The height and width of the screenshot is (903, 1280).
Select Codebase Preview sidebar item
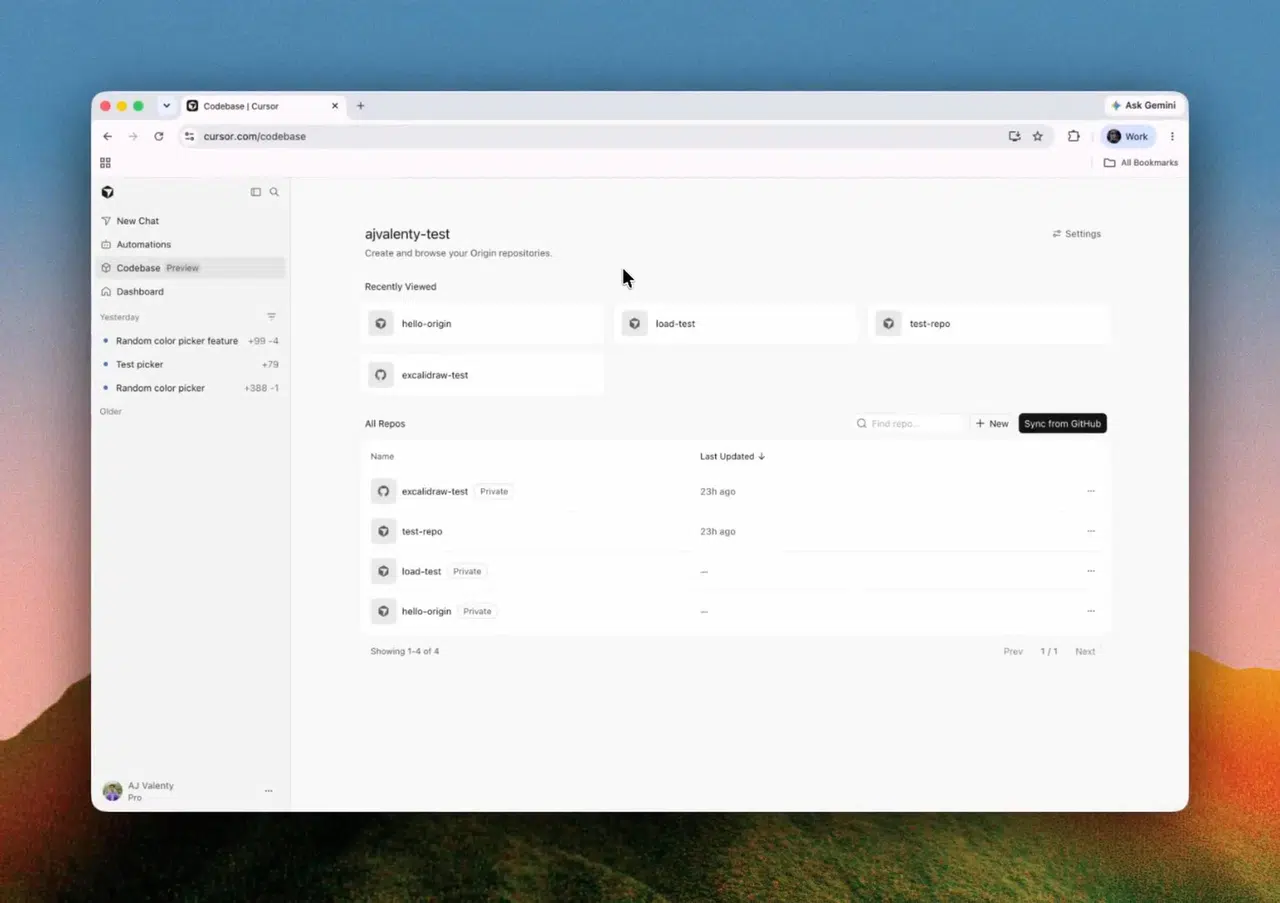190,268
